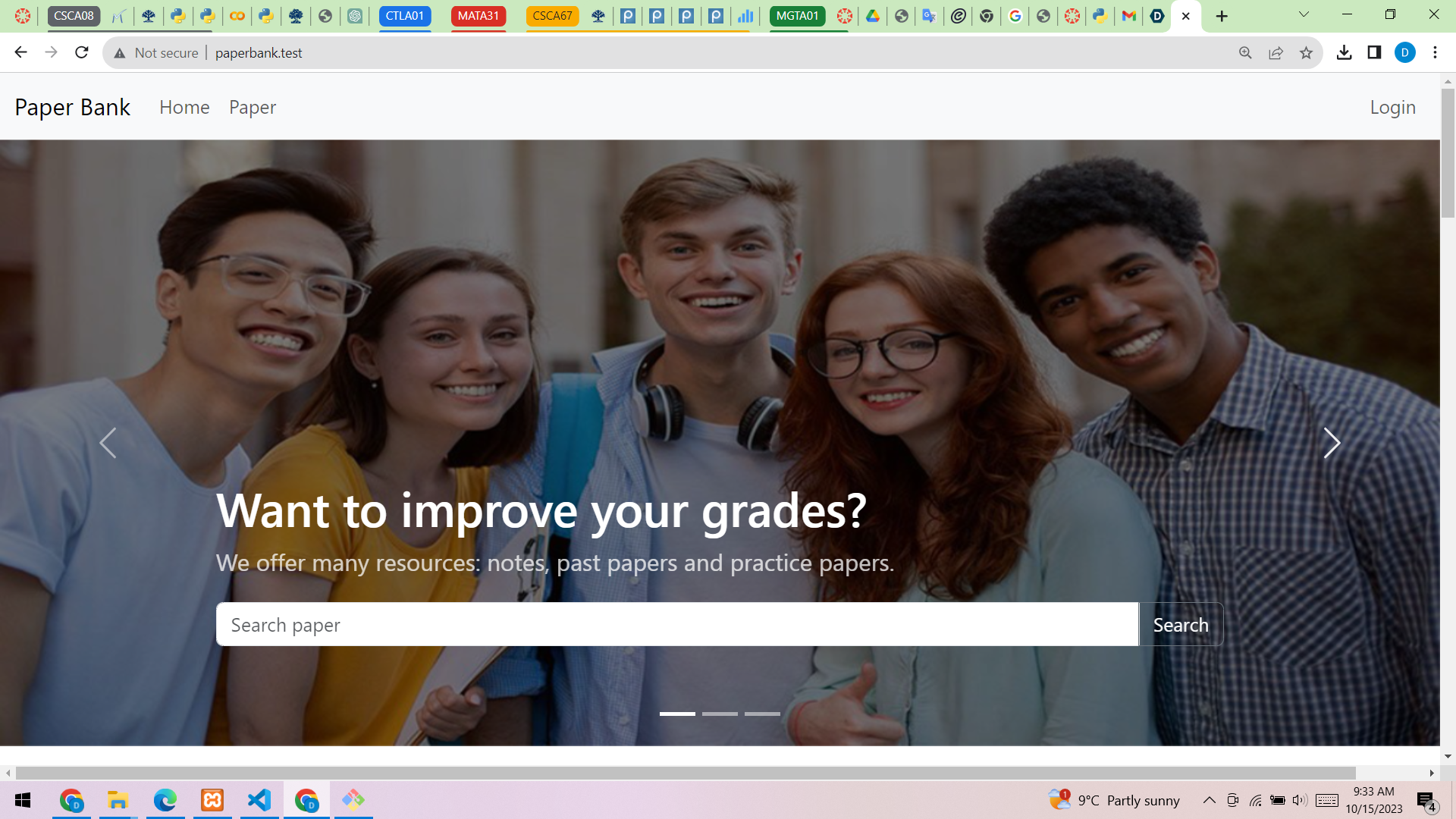Jump to the third carousel slide indicator

coord(762,714)
